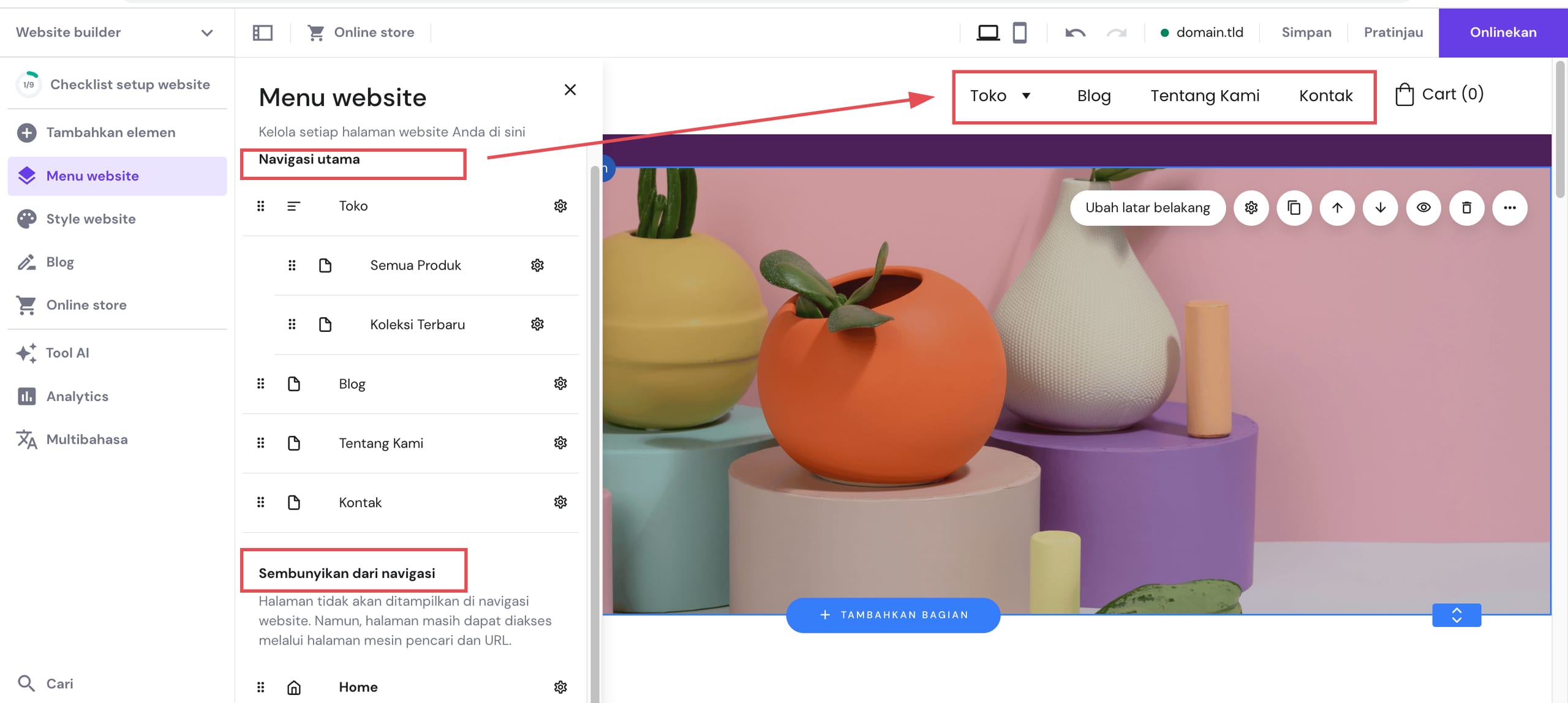
Task: Open Style website in sidebar
Action: (x=91, y=219)
